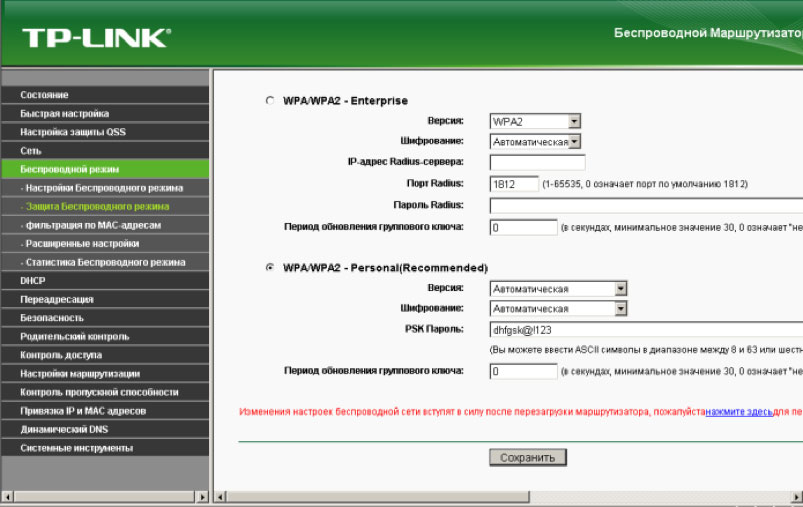This screenshot has height=507, width=803.
Task: Click the TP-LINK logo
Action: [x=96, y=38]
